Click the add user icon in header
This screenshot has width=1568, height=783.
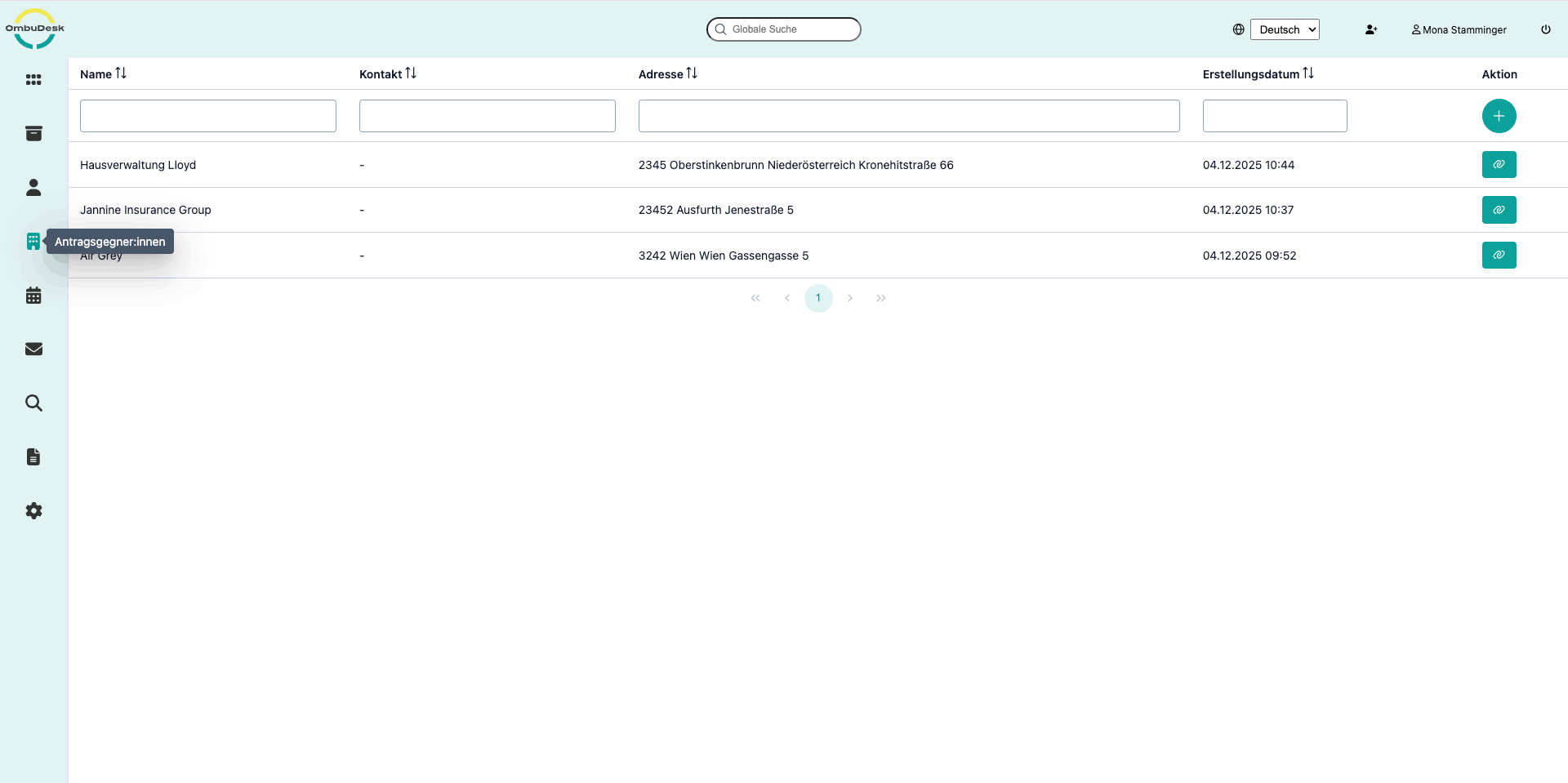[x=1371, y=29]
